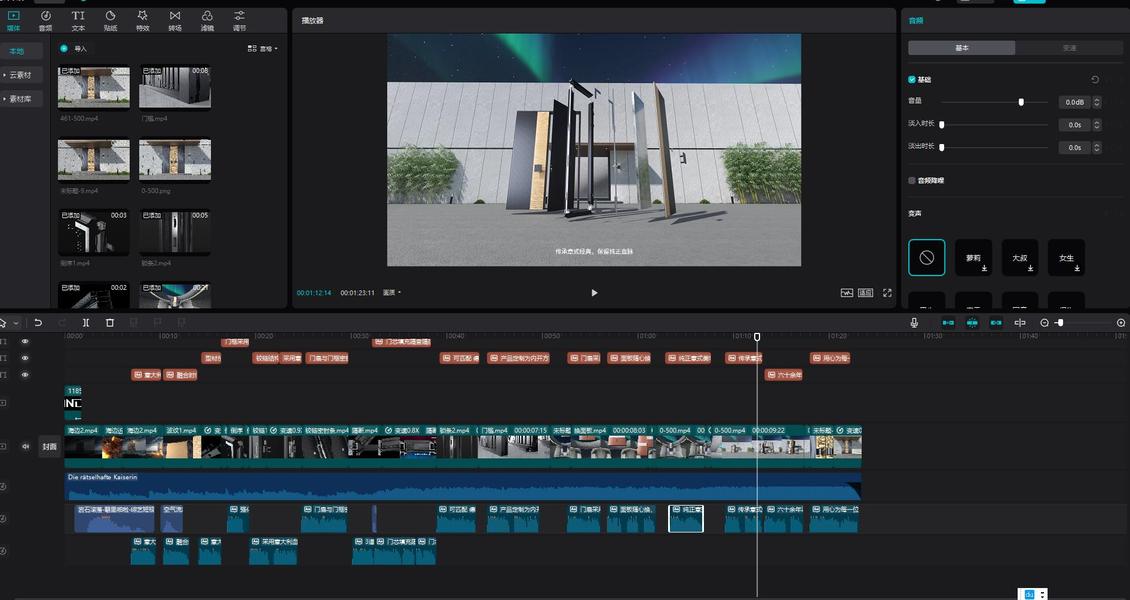
Task: Enter fullscreen preview in player
Action: [x=887, y=292]
